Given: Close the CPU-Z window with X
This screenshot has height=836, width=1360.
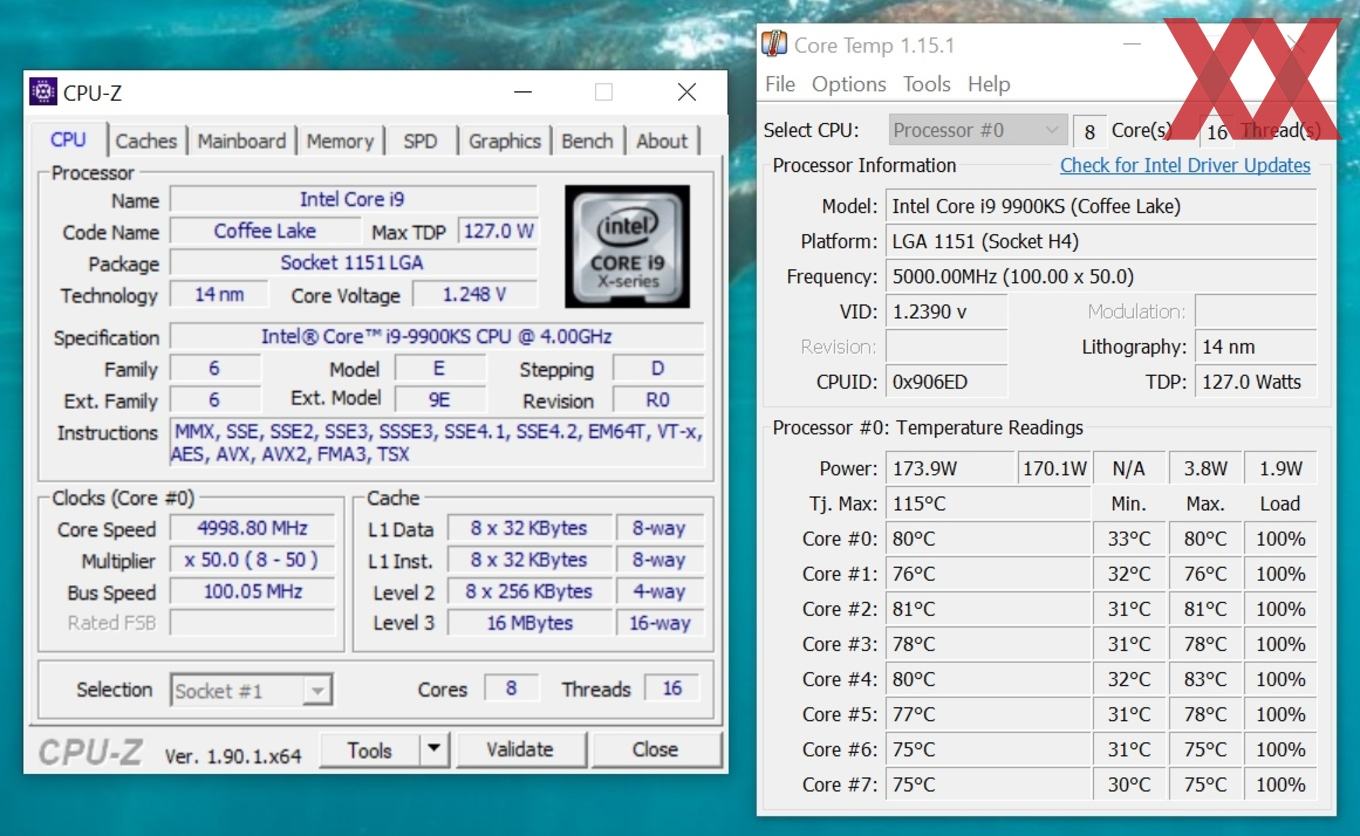Looking at the screenshot, I should point(687,92).
